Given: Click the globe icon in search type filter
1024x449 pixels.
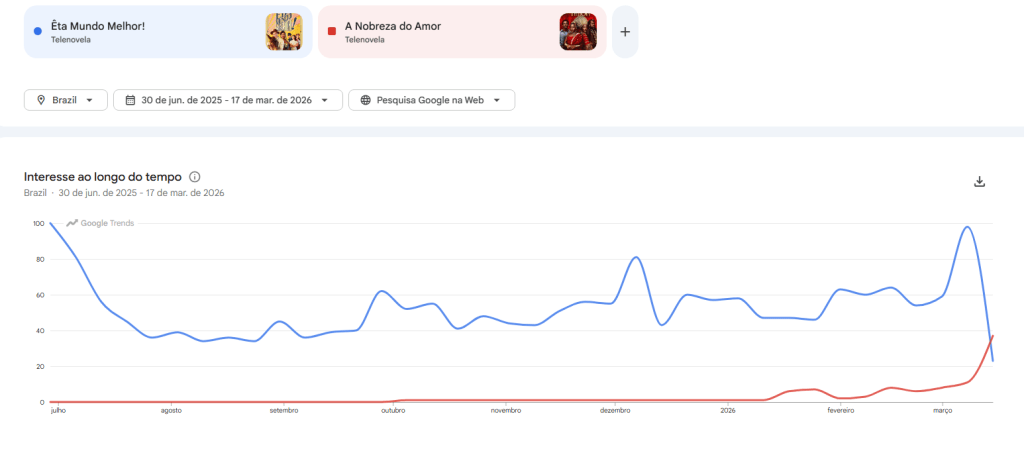Looking at the screenshot, I should [x=365, y=100].
